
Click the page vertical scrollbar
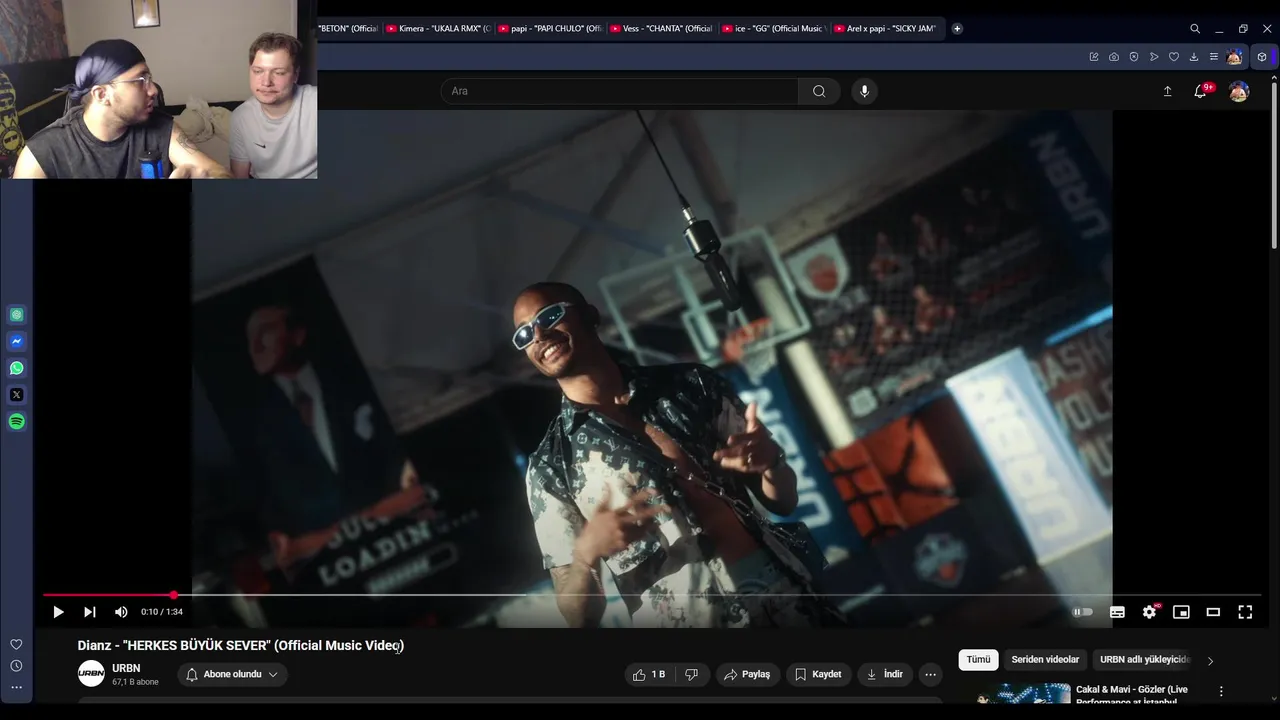tap(1274, 165)
